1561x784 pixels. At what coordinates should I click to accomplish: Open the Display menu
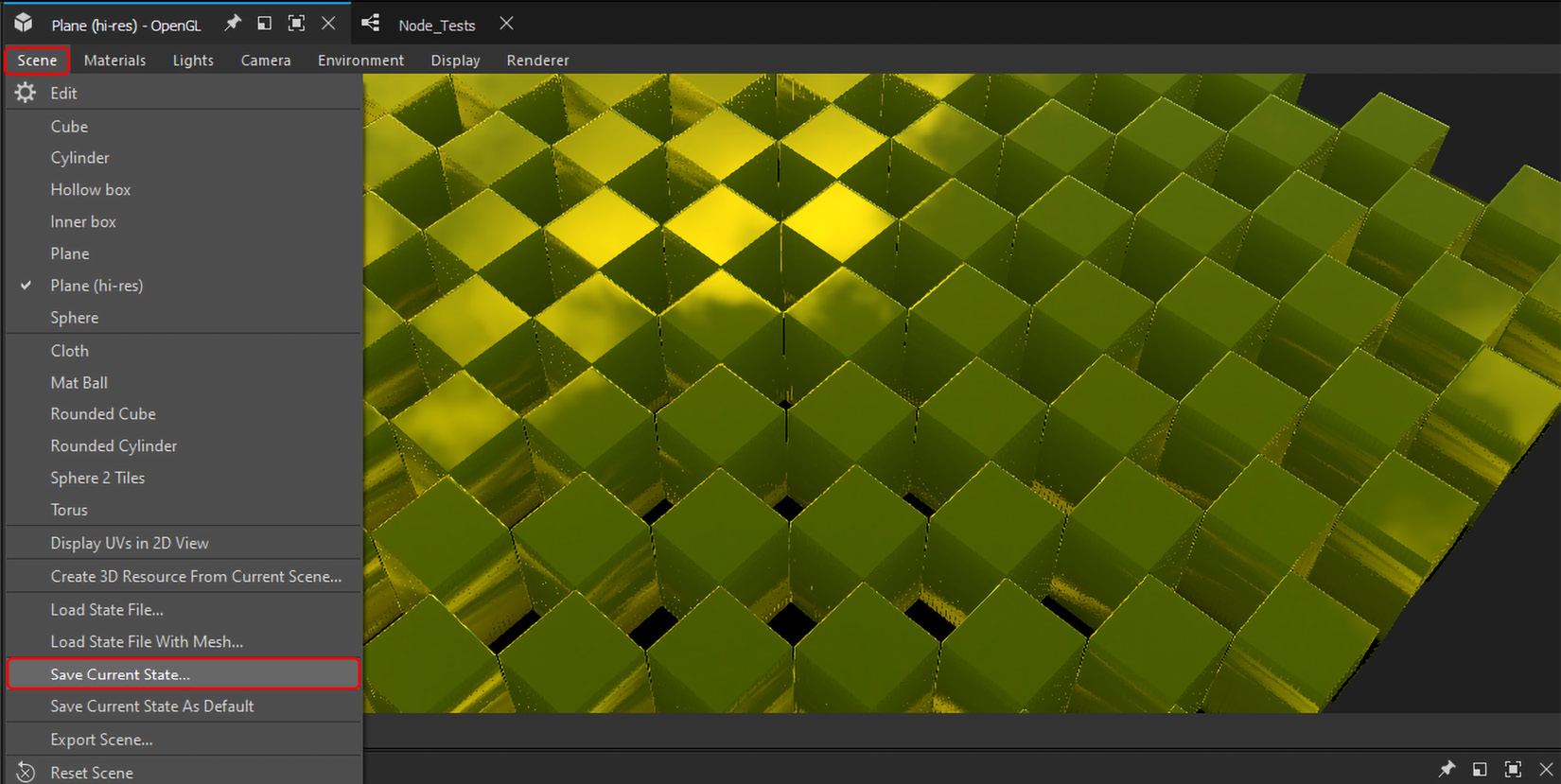point(455,60)
